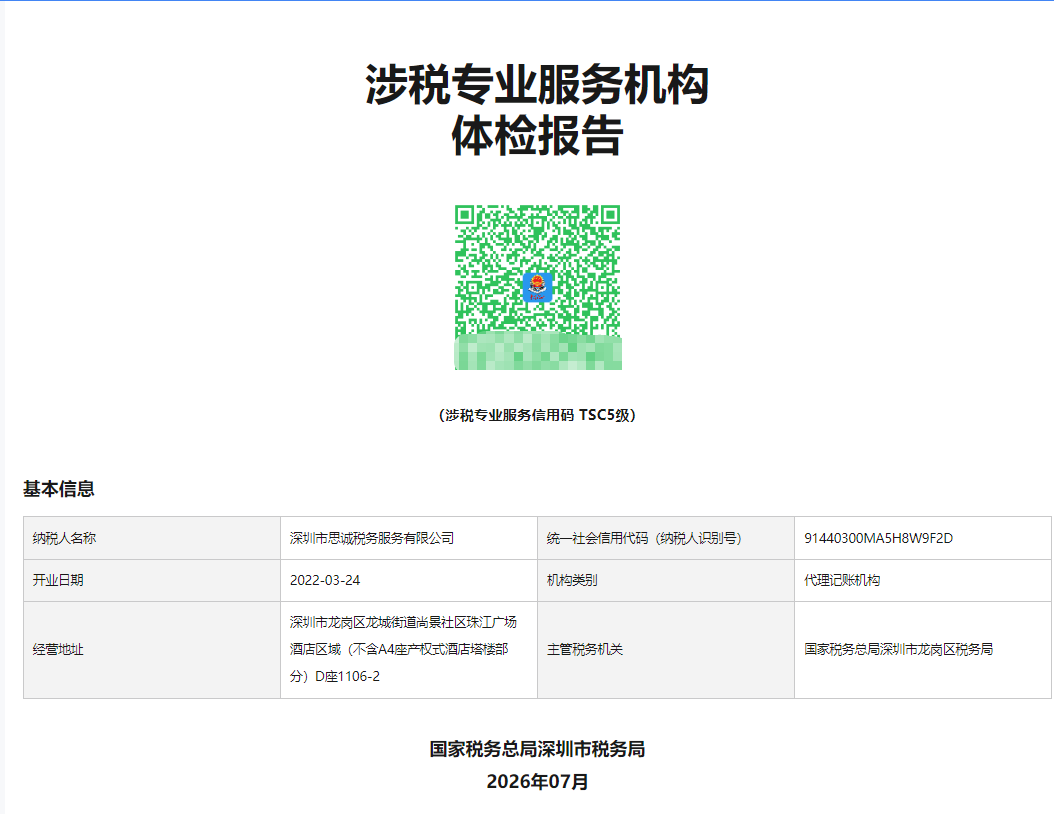1054x814 pixels.
Task: Click the 主管税务机关 label cell
Action: [666, 650]
